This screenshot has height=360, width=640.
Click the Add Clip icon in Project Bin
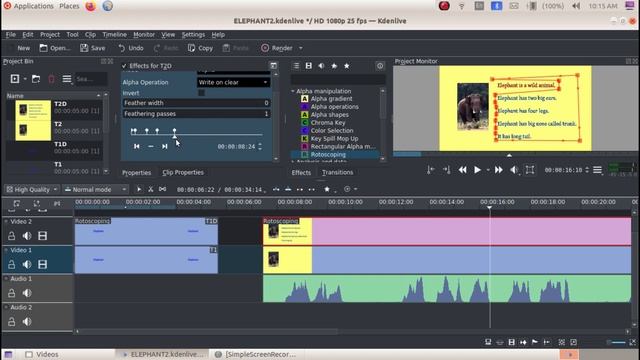point(15,78)
